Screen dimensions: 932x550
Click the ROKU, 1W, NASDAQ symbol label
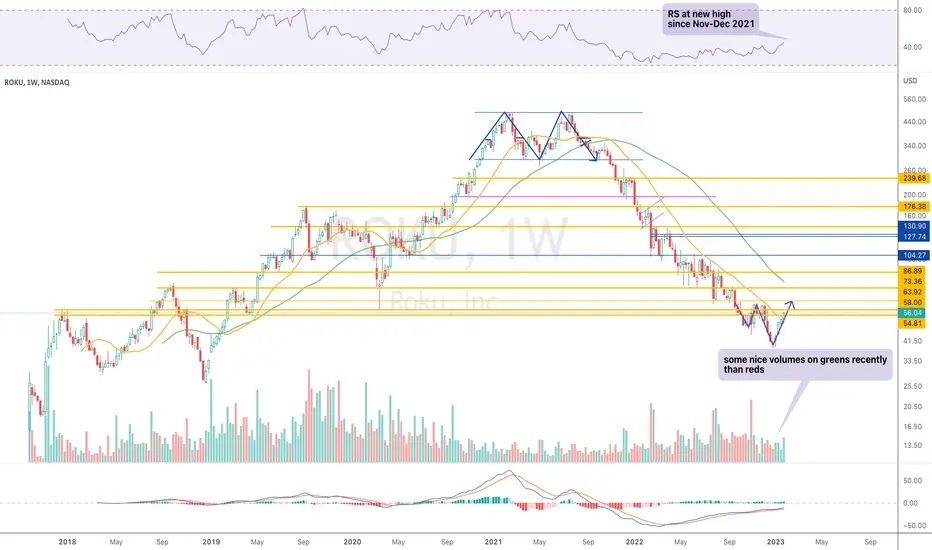(x=37, y=83)
